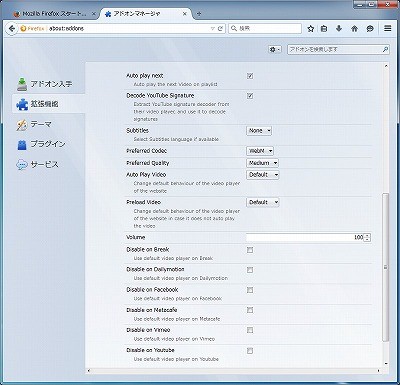Go back with the browser back arrow
The height and width of the screenshot is (385, 400).
12,29
